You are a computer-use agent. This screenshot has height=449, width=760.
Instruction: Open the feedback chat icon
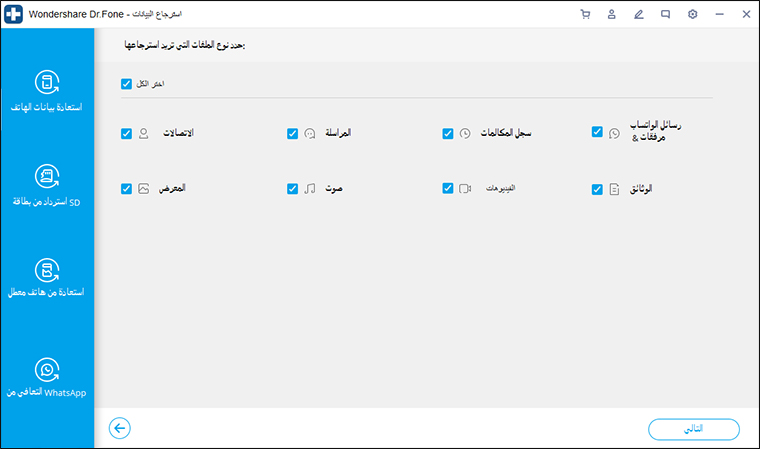pyautogui.click(x=665, y=14)
